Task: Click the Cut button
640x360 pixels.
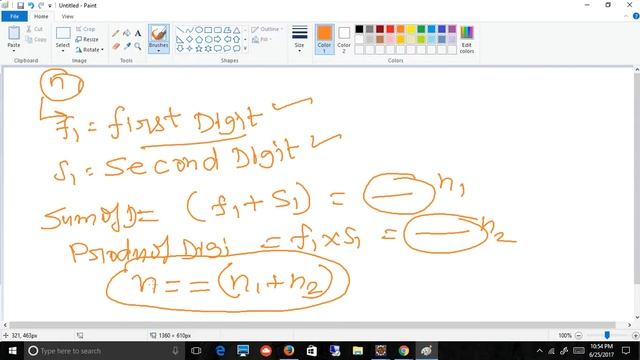Action: (x=34, y=29)
